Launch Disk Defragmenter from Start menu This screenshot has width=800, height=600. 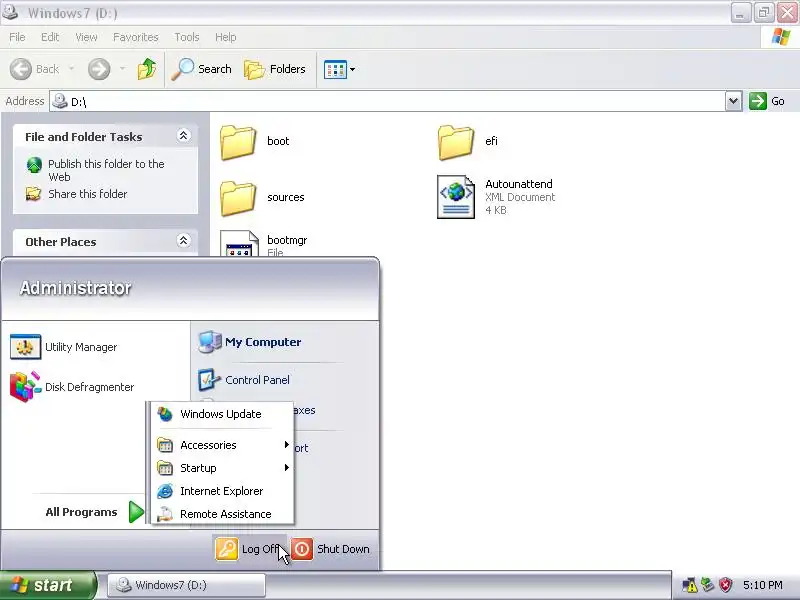72,387
